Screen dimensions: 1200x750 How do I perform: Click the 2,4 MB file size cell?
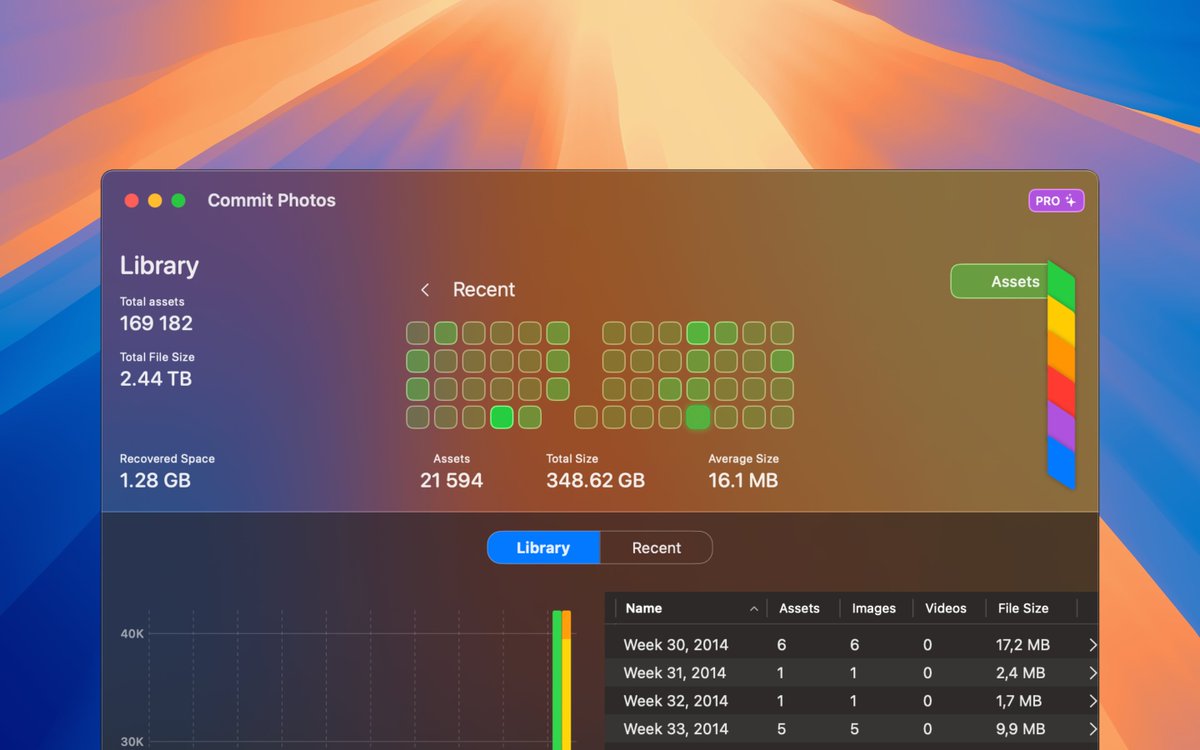coord(1021,673)
